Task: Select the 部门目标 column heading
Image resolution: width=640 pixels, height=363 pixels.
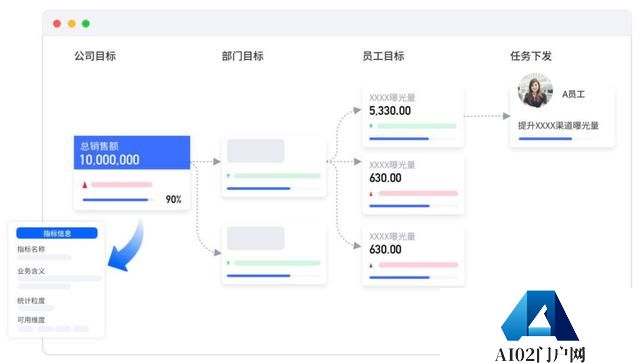Action: coord(242,56)
